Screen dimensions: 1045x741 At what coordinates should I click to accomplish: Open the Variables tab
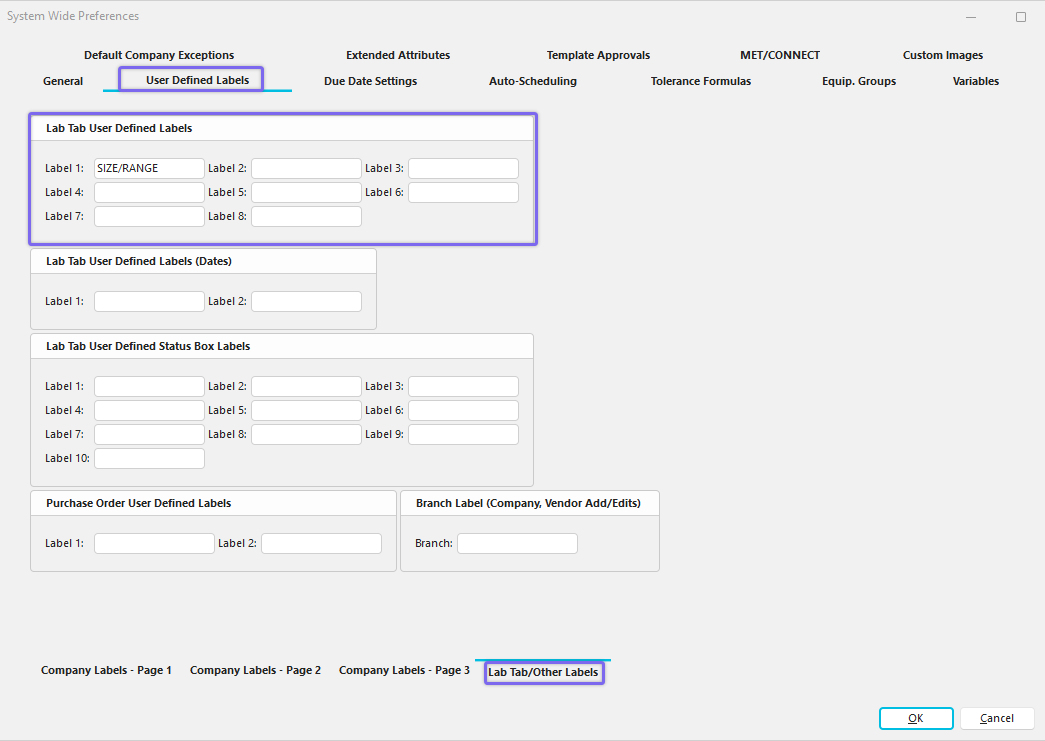click(975, 81)
